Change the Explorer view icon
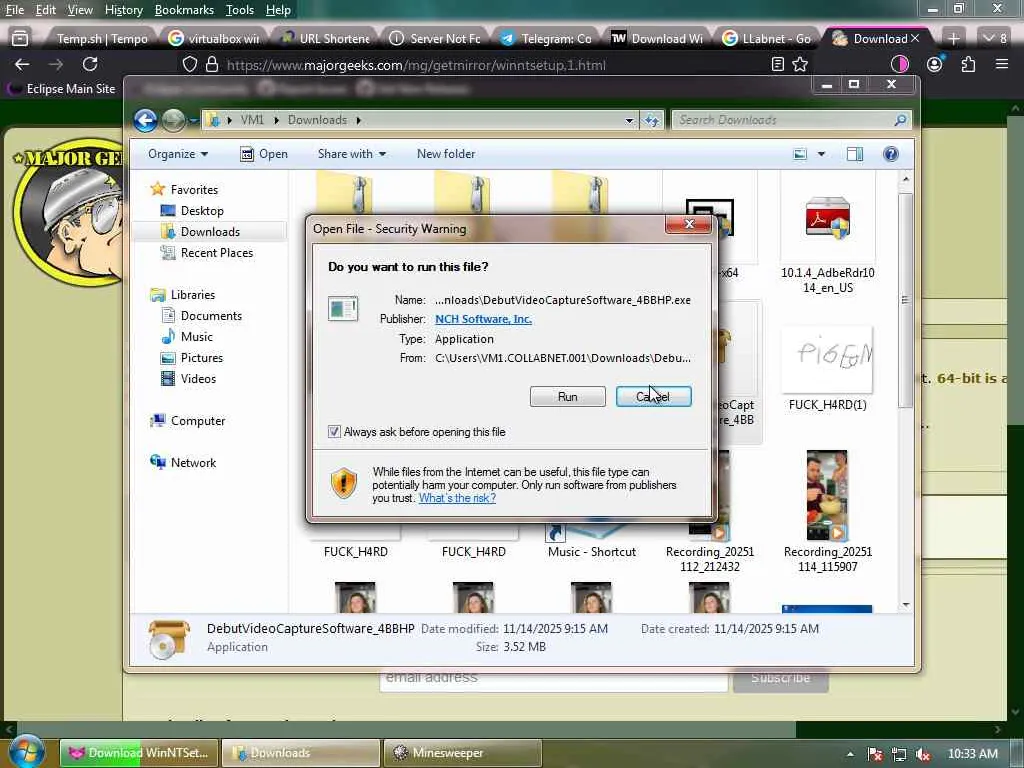 point(800,154)
